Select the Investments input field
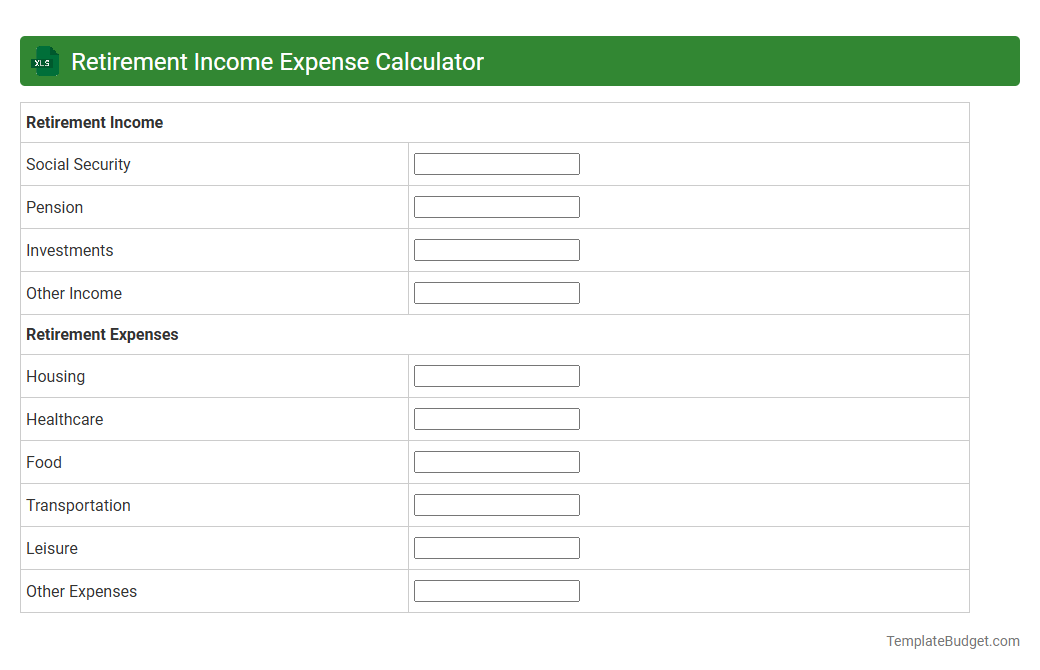This screenshot has width=1040, height=670. coord(496,249)
